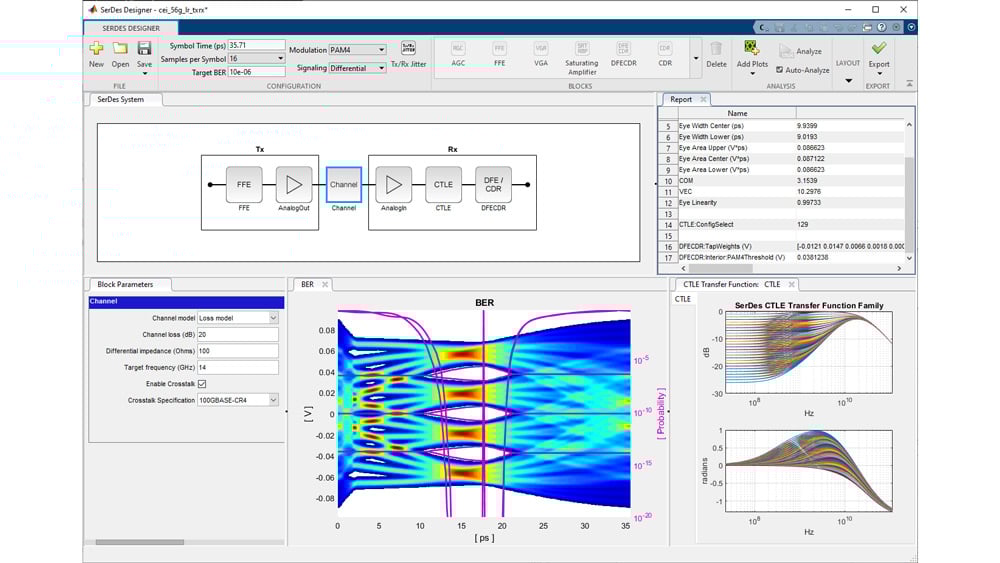Switch to the SerDes System tab
Screen dimensions: 1000x563
(121, 99)
